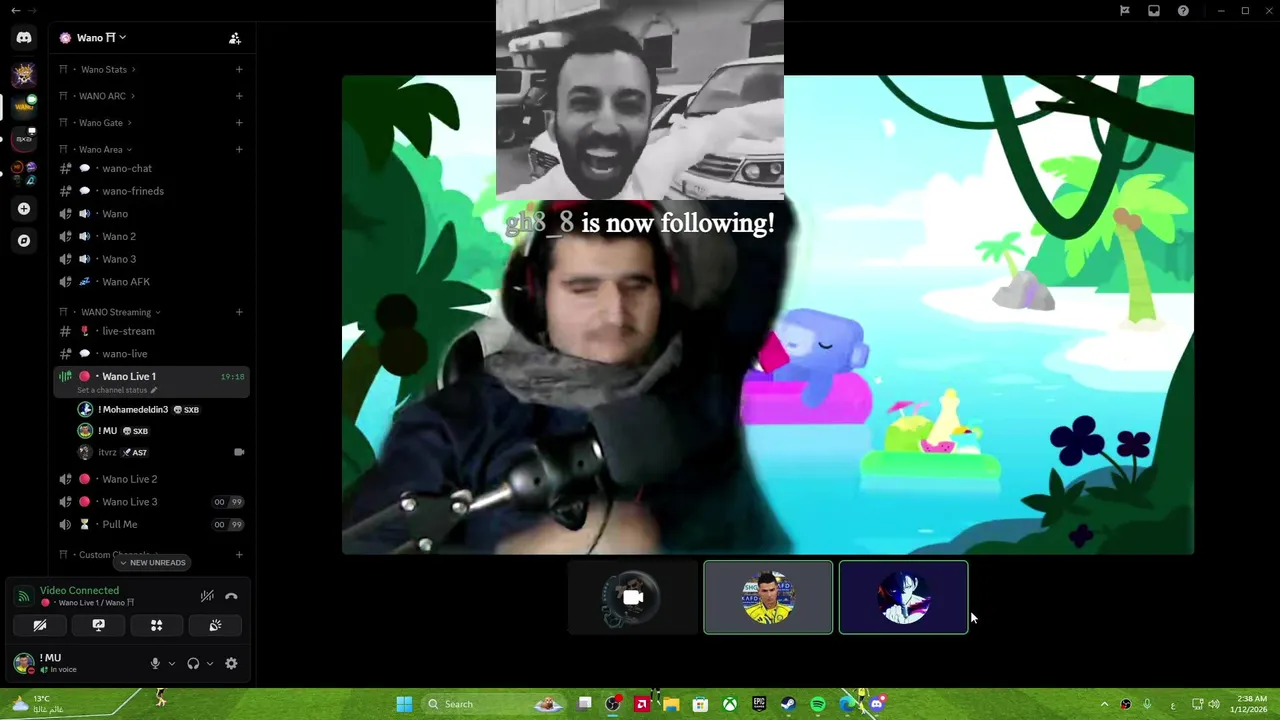Image resolution: width=1280 pixels, height=720 pixels.
Task: Select itvrz participant tile with camera icon
Action: pyautogui.click(x=632, y=597)
